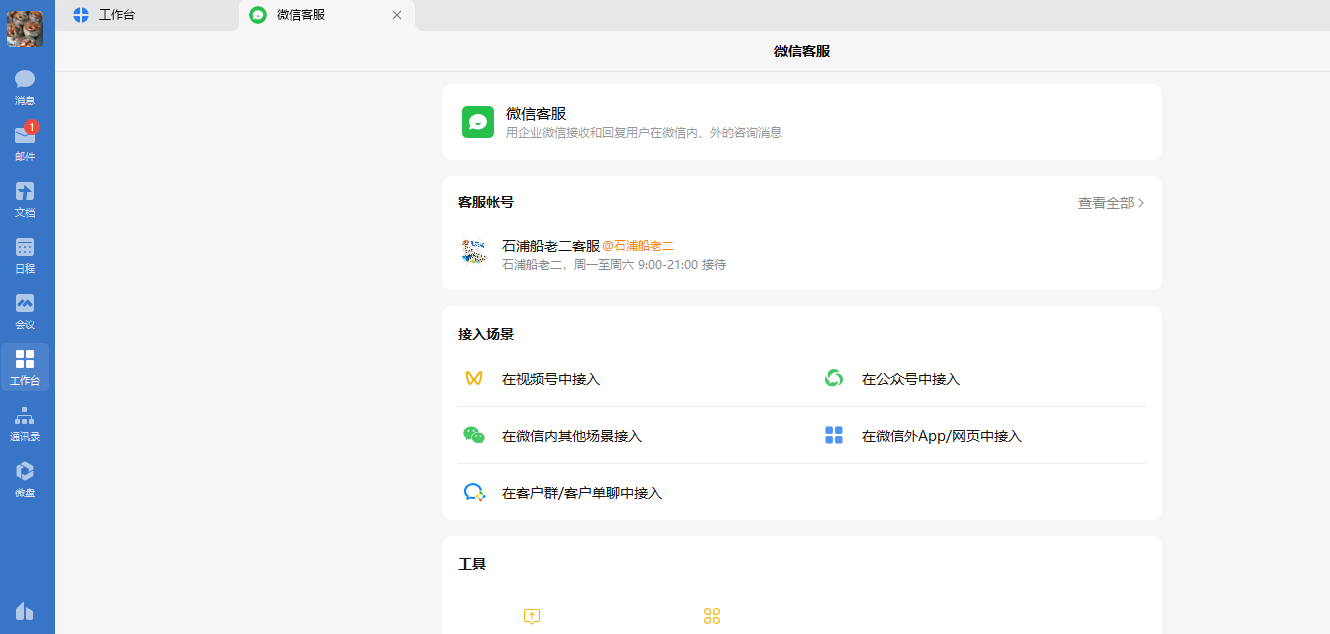Image resolution: width=1330 pixels, height=634 pixels.
Task: Click the orange @石浦船老二 tag
Action: coord(638,246)
